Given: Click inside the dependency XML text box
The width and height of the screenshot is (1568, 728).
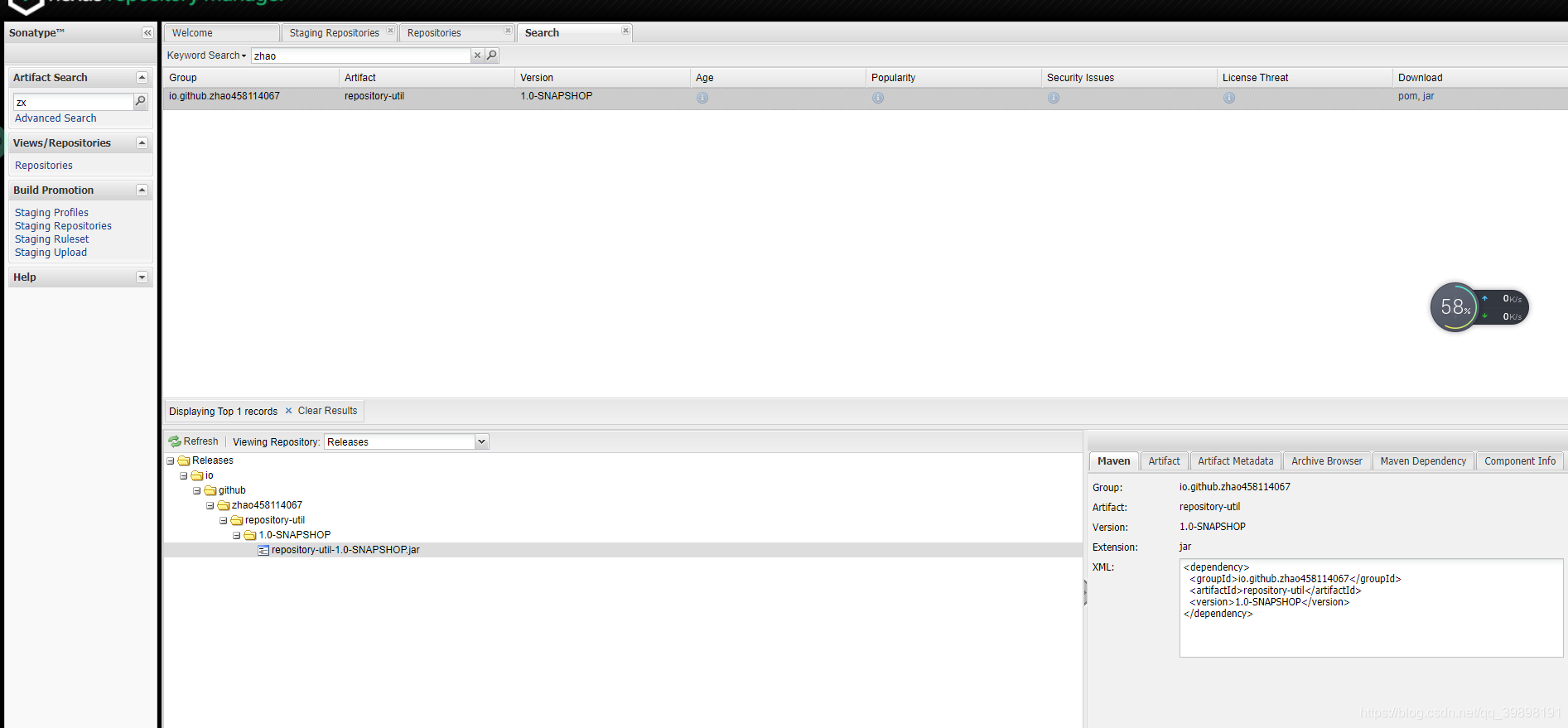Looking at the screenshot, I should coord(1371,608).
